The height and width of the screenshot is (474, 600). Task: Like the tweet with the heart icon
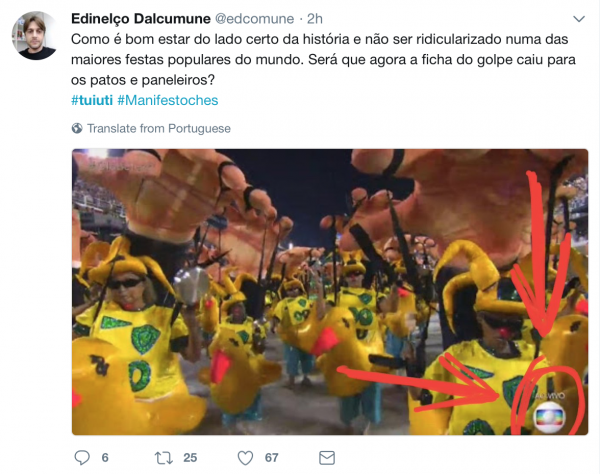pos(245,458)
